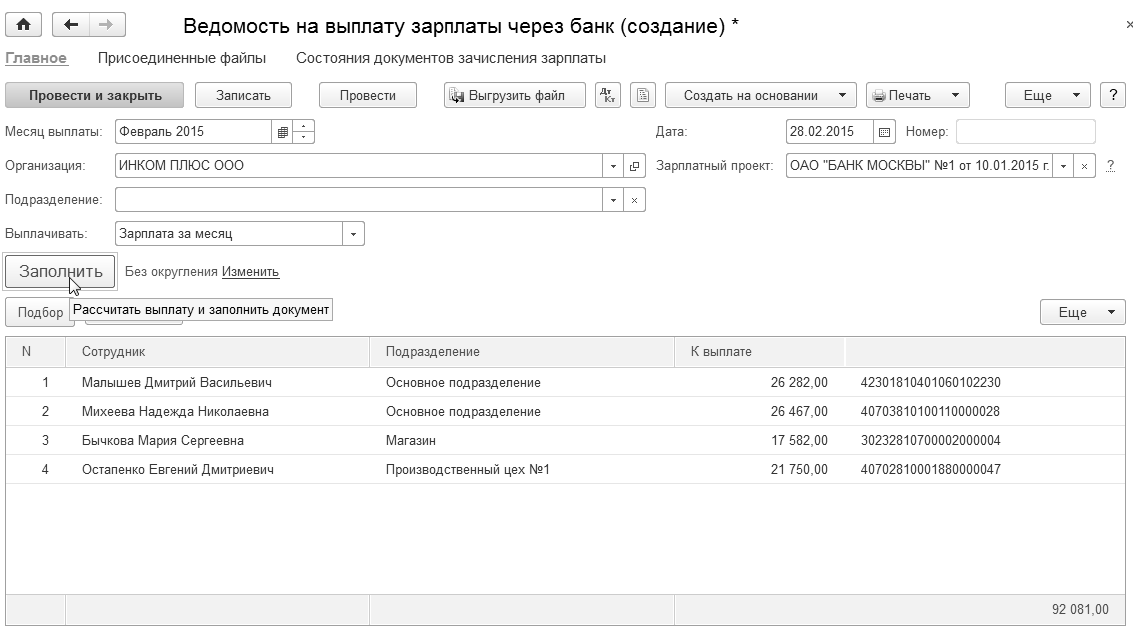
Task: Open the month picker for Месяц выплаты
Action: (283, 132)
